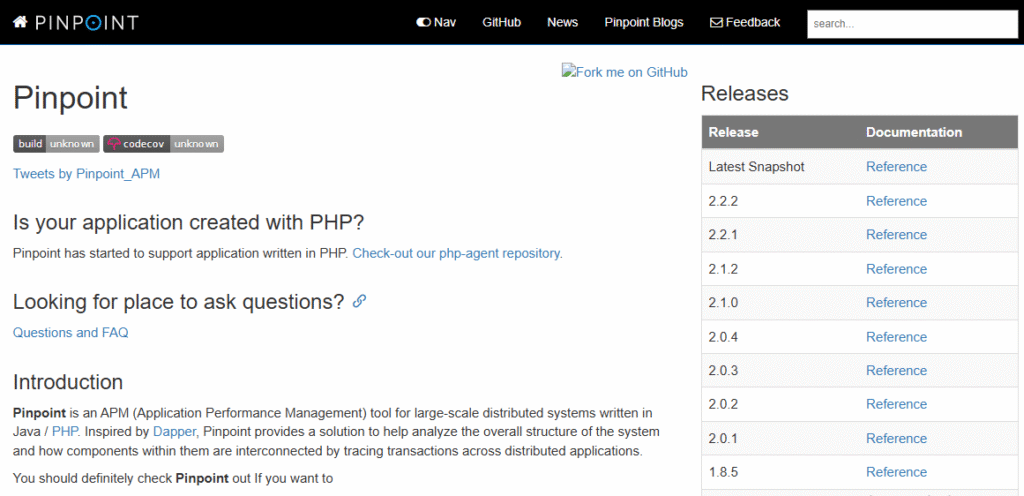Click the Fork me on GitHub image
The image size is (1024, 496).
(624, 72)
